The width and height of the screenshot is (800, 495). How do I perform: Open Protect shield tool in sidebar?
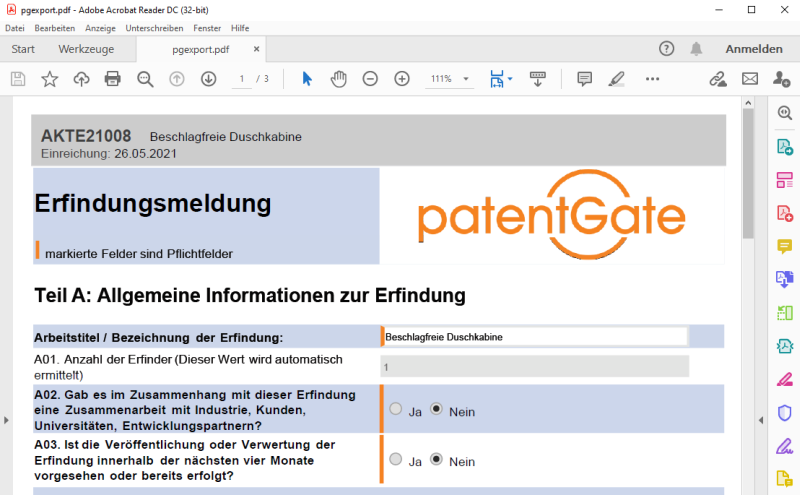click(785, 412)
